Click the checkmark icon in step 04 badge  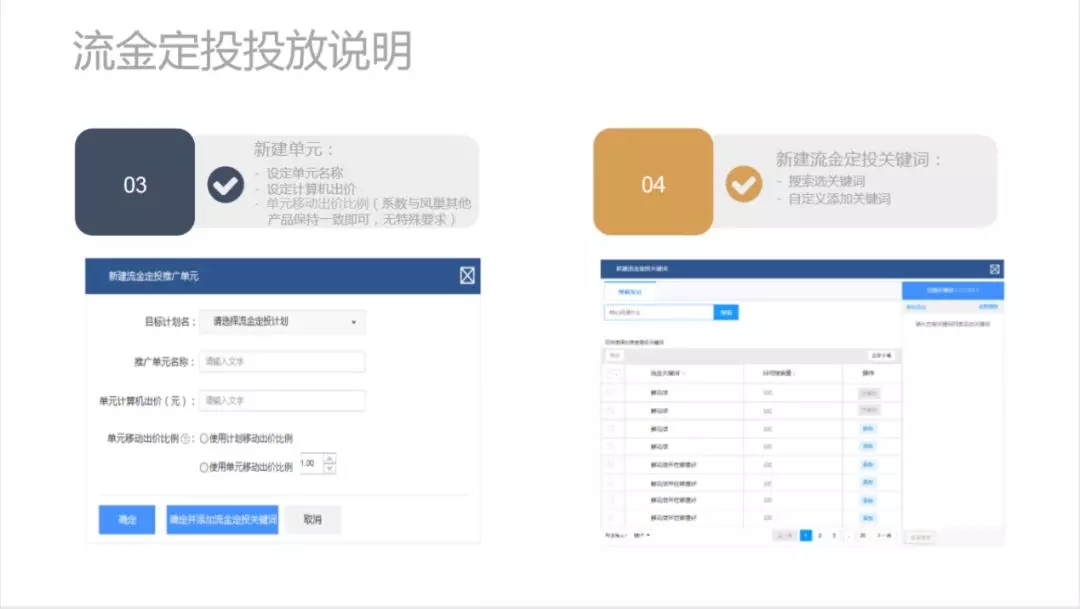coord(742,184)
